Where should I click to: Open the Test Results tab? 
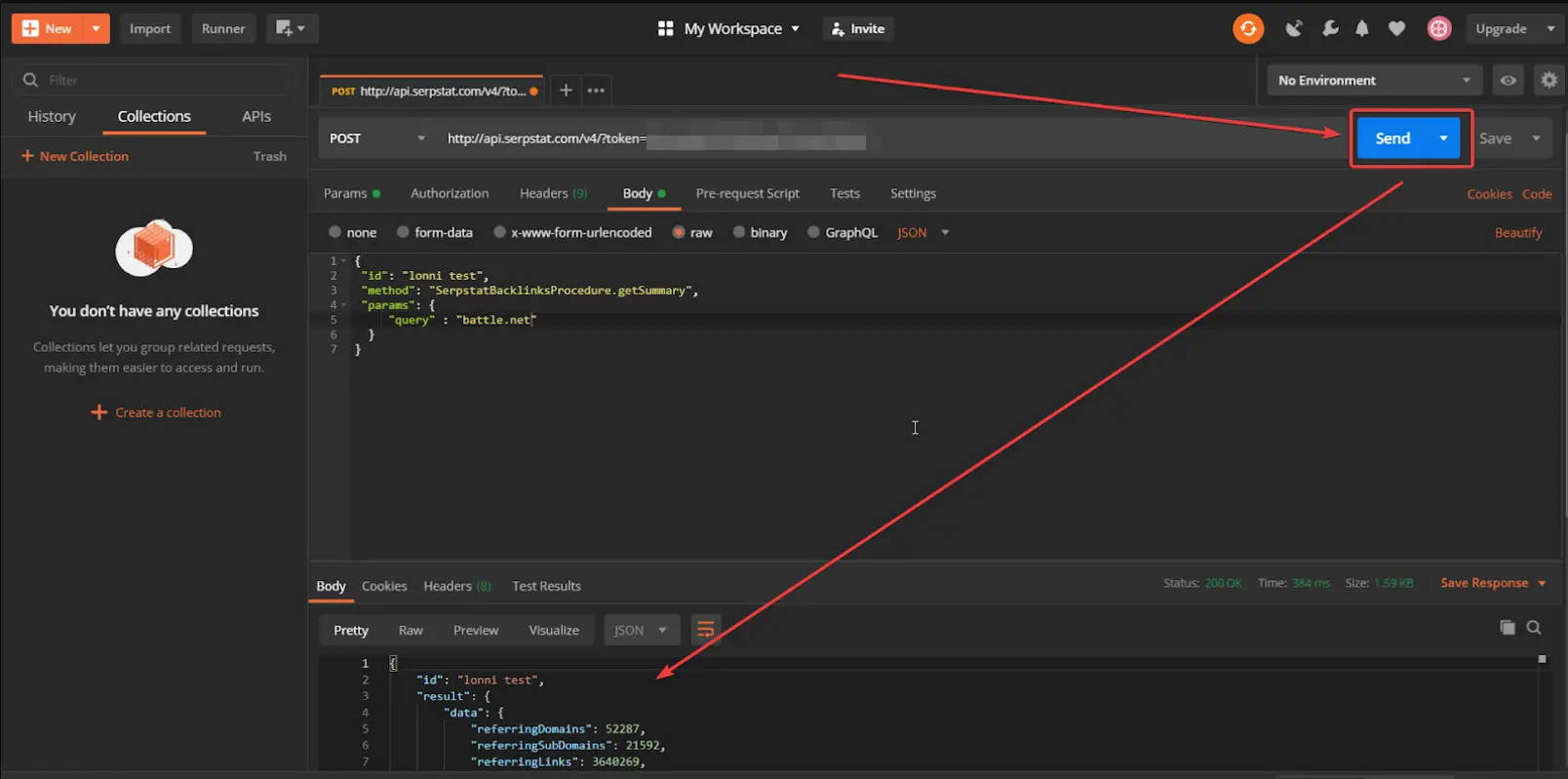tap(546, 586)
